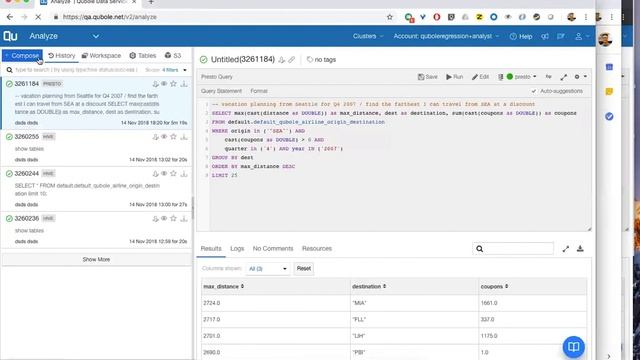Toggle the eye icon on query 3260244
Screen dimensions: 640x360
[164, 173]
